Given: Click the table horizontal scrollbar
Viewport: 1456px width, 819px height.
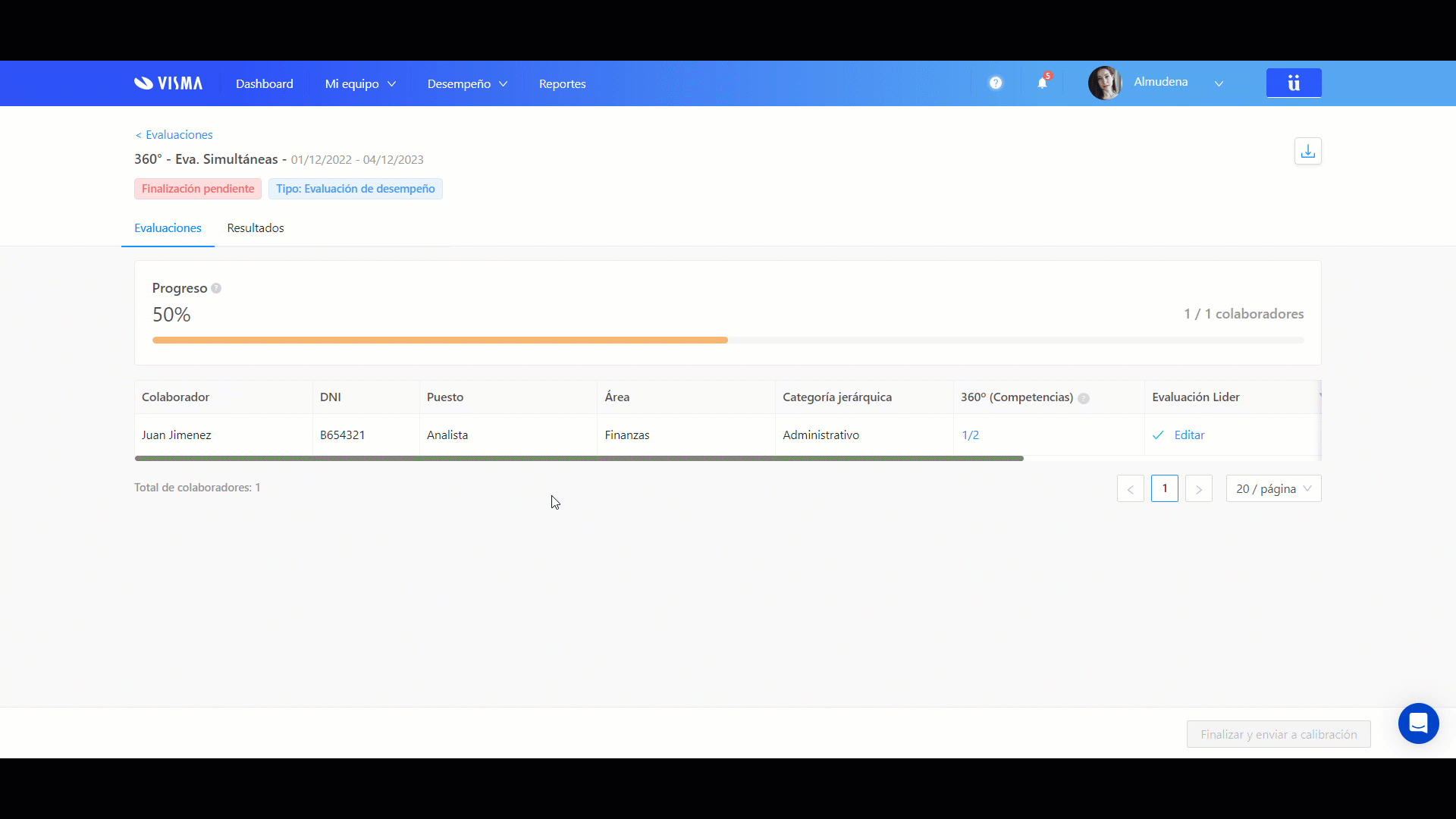Looking at the screenshot, I should point(579,458).
